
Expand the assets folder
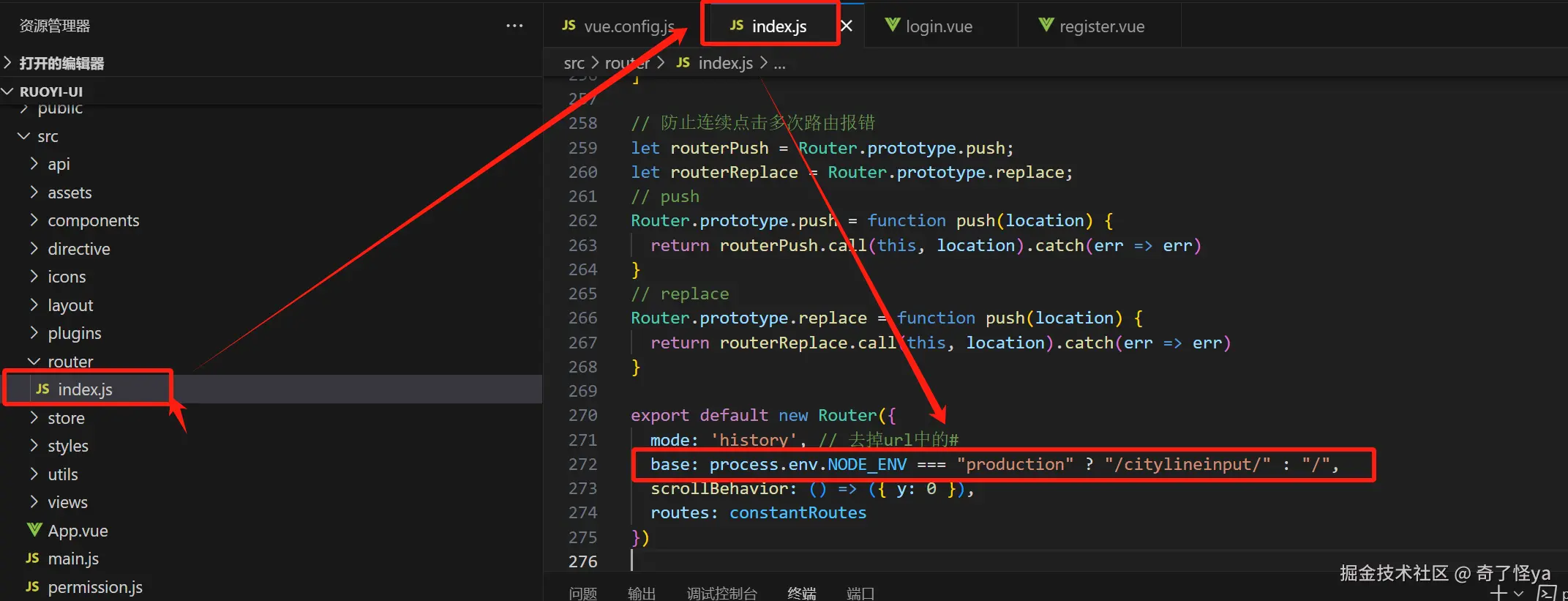(x=70, y=193)
